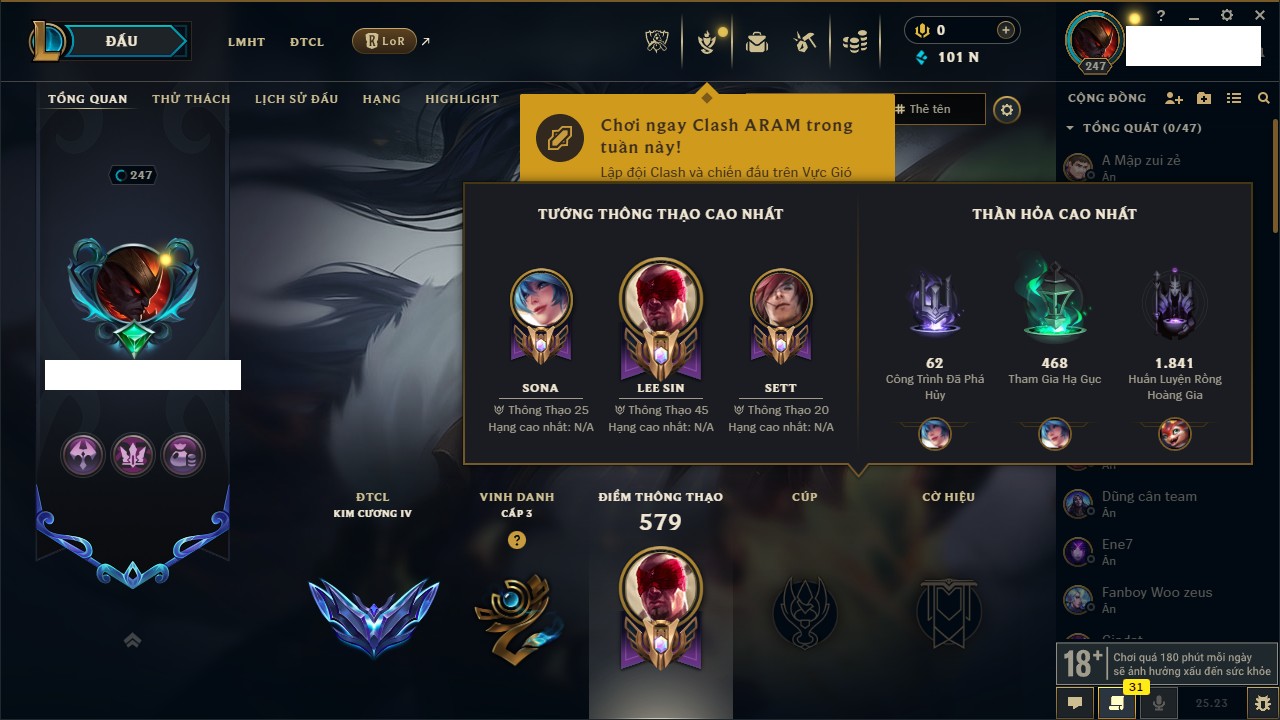Collapse the Tổng Quát friends group
The width and height of the screenshot is (1280, 720).
pyautogui.click(x=1070, y=128)
